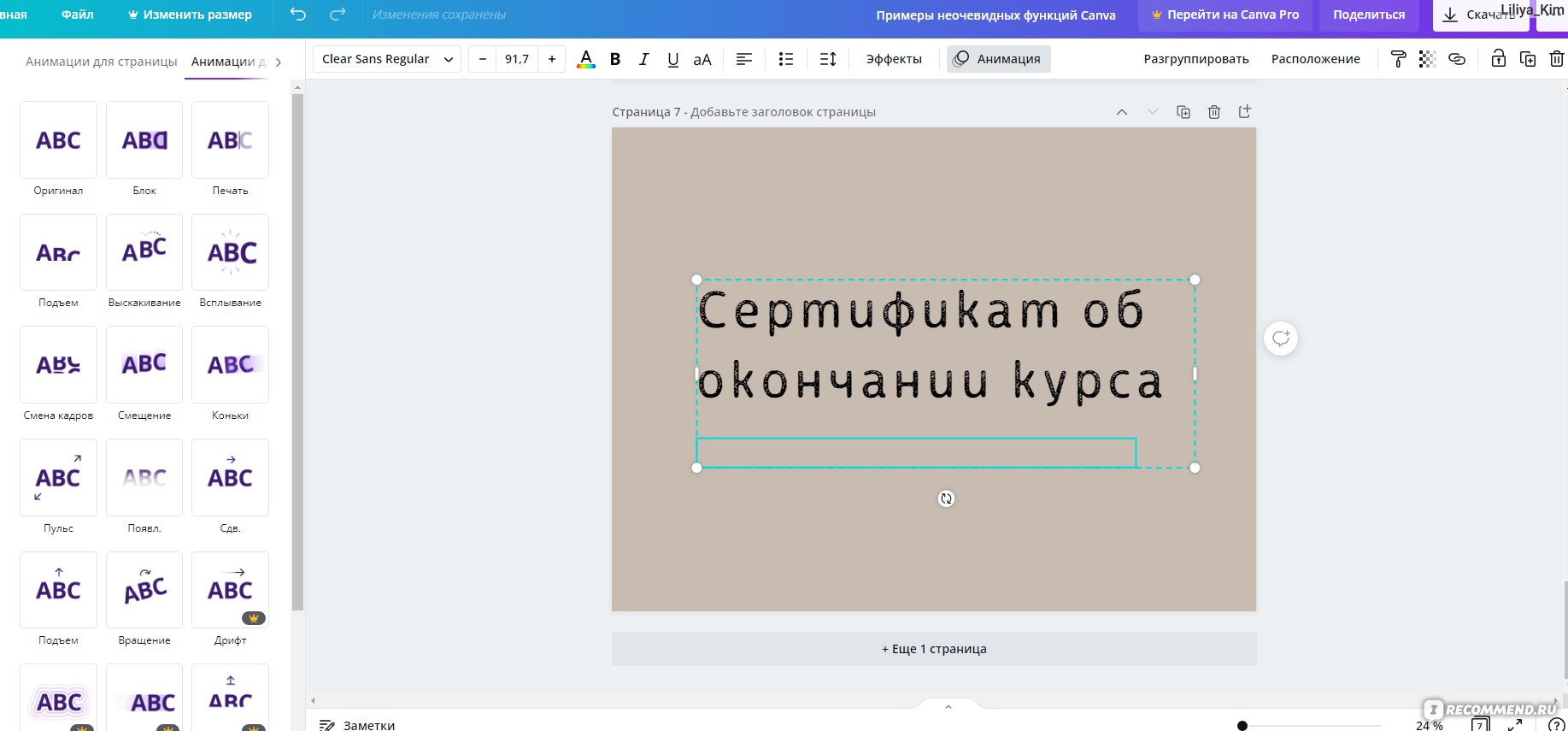
Task: Click page title Добавьте заголовок страницы
Action: pyautogui.click(x=783, y=112)
